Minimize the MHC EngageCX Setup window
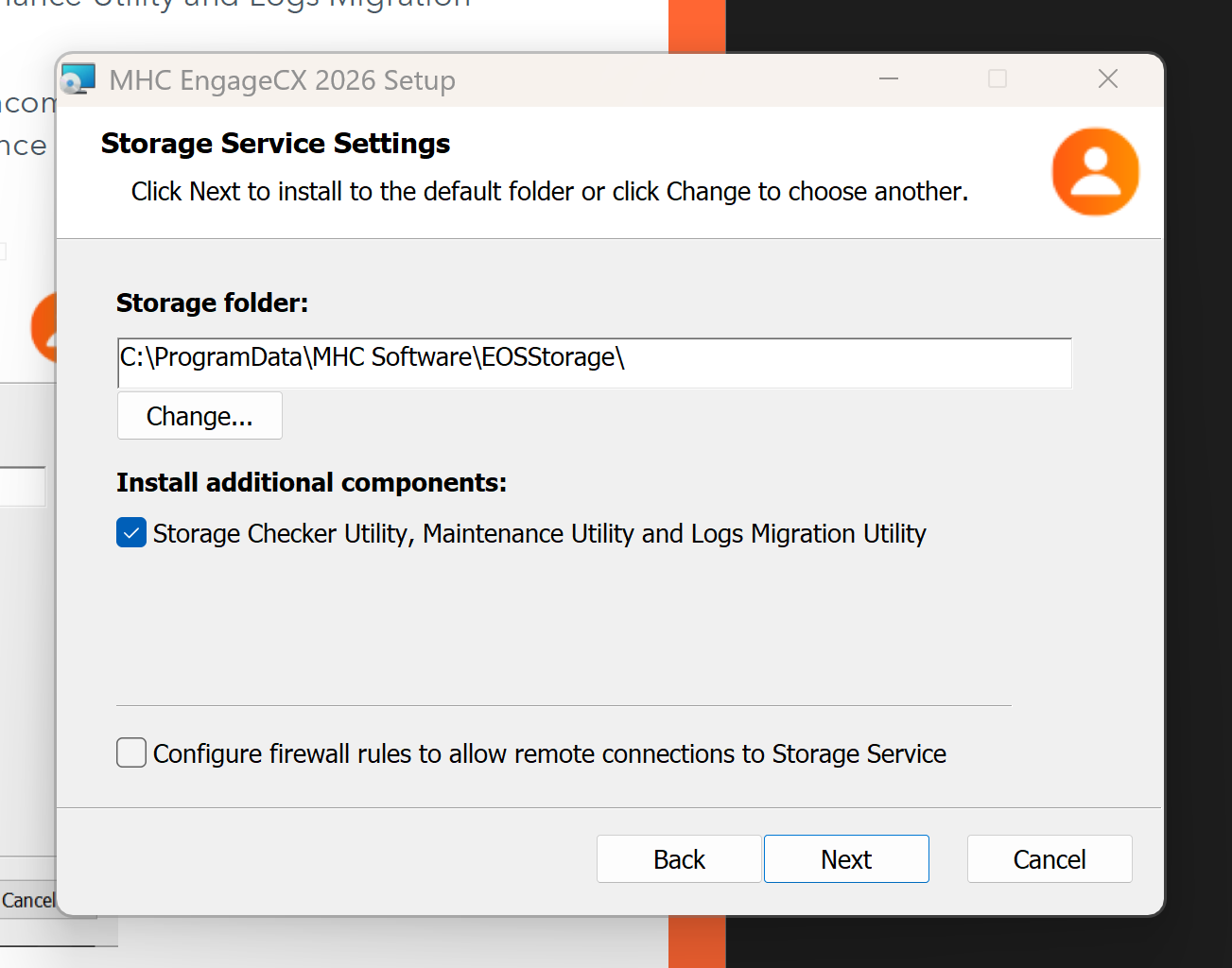 tap(889, 79)
